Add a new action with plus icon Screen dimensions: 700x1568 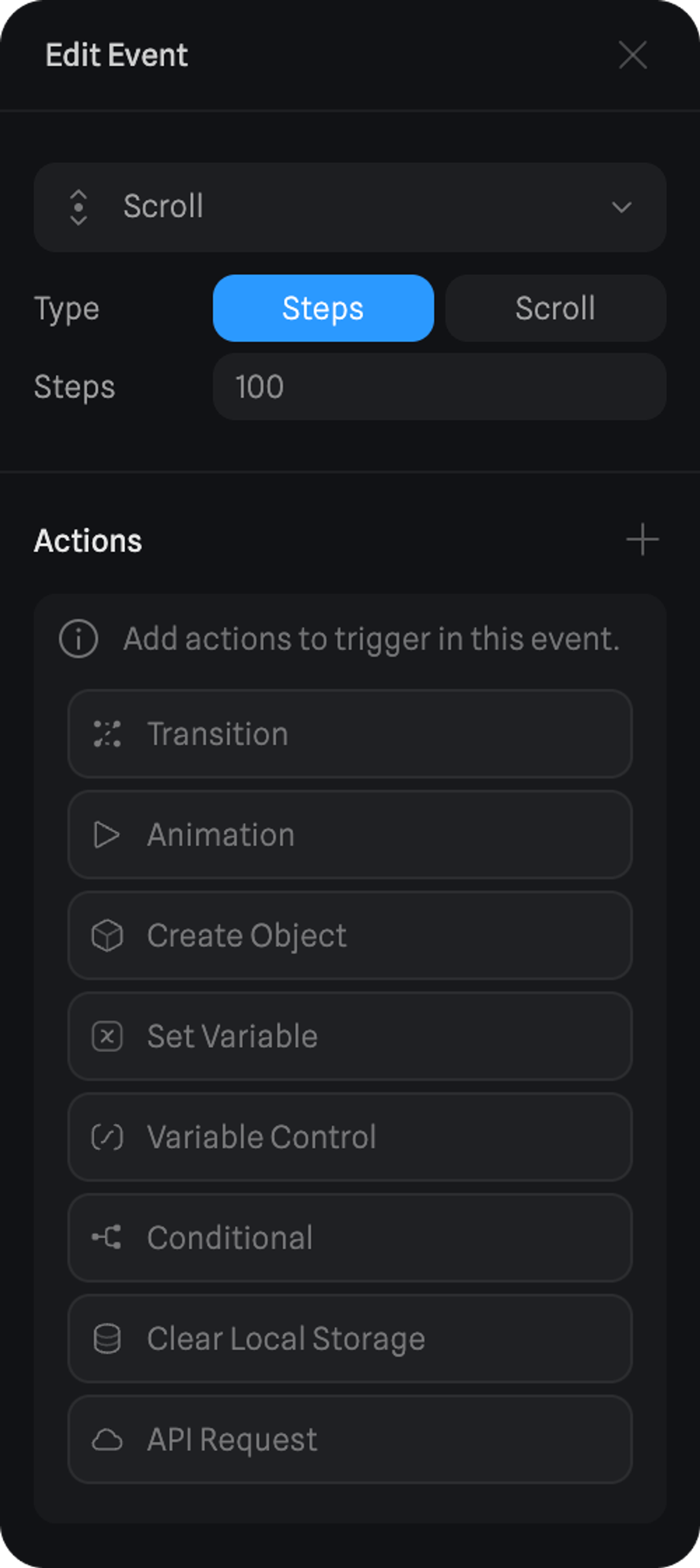tap(642, 540)
